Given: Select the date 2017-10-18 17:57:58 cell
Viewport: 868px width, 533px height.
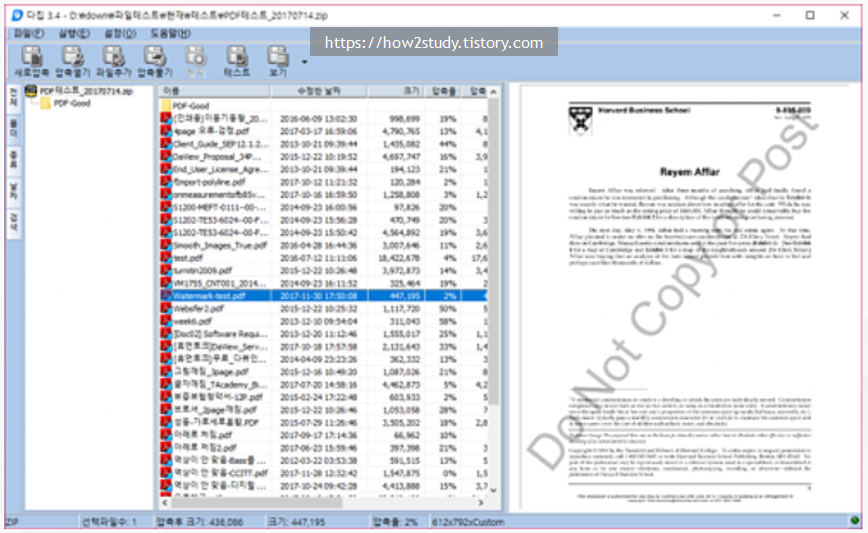Looking at the screenshot, I should pos(318,346).
